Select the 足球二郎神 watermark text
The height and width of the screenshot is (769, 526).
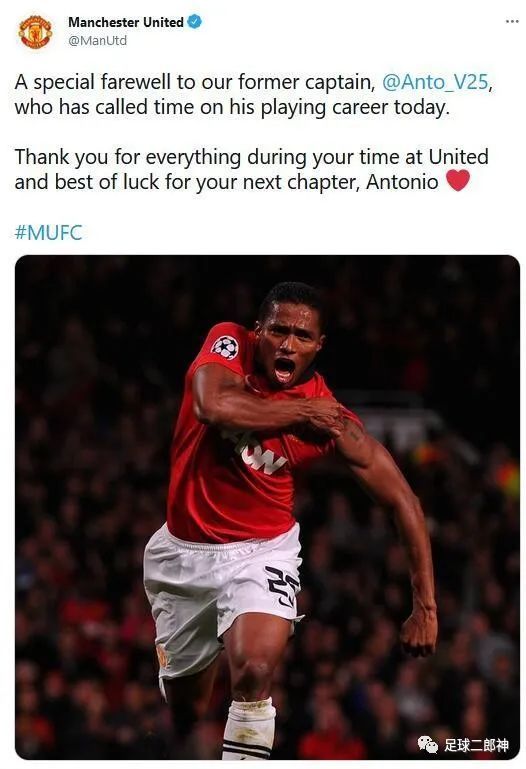tap(476, 745)
